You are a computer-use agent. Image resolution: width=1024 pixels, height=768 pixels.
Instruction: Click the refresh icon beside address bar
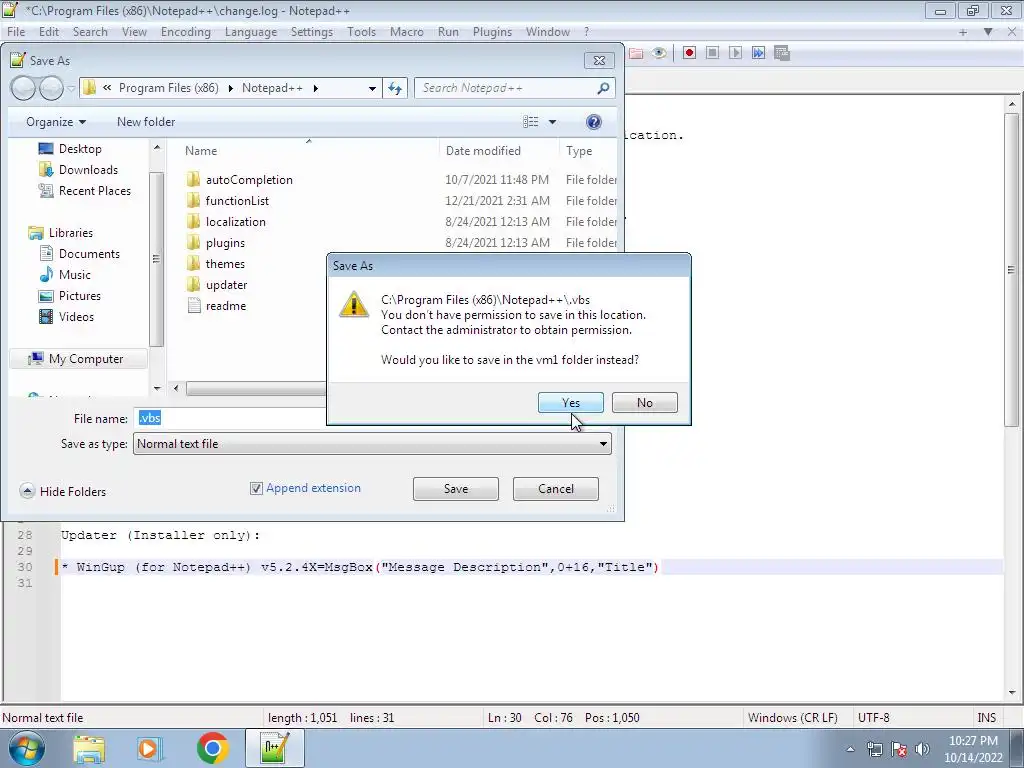395,88
